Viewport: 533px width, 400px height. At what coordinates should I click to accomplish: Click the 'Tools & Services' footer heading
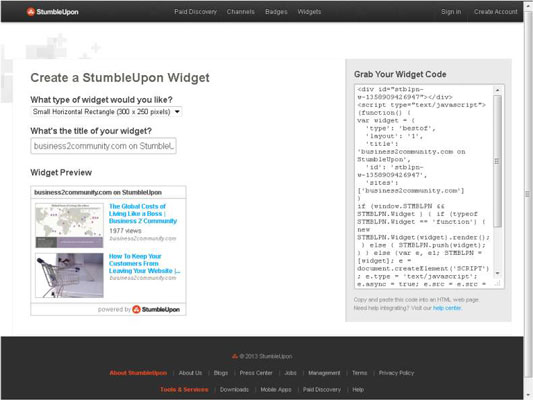pyautogui.click(x=184, y=389)
